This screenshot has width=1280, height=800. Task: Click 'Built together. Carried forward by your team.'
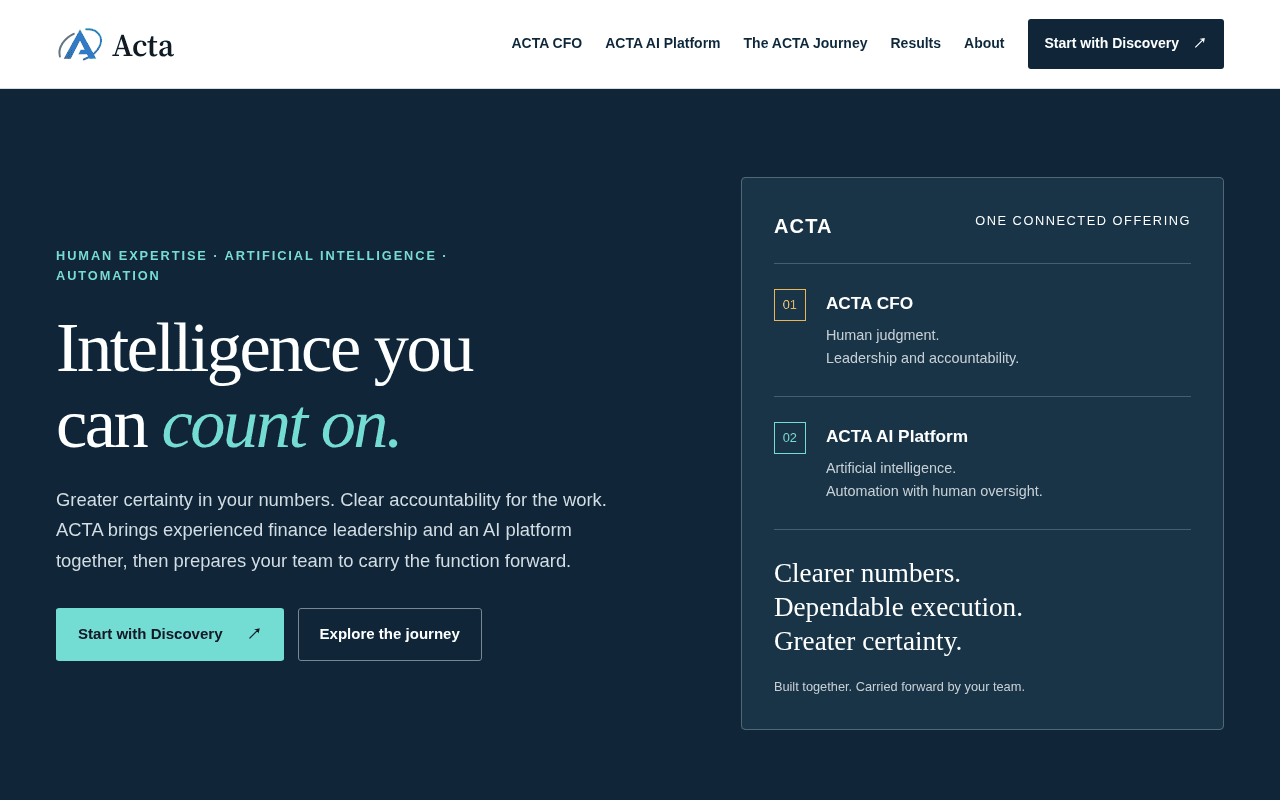click(x=900, y=687)
